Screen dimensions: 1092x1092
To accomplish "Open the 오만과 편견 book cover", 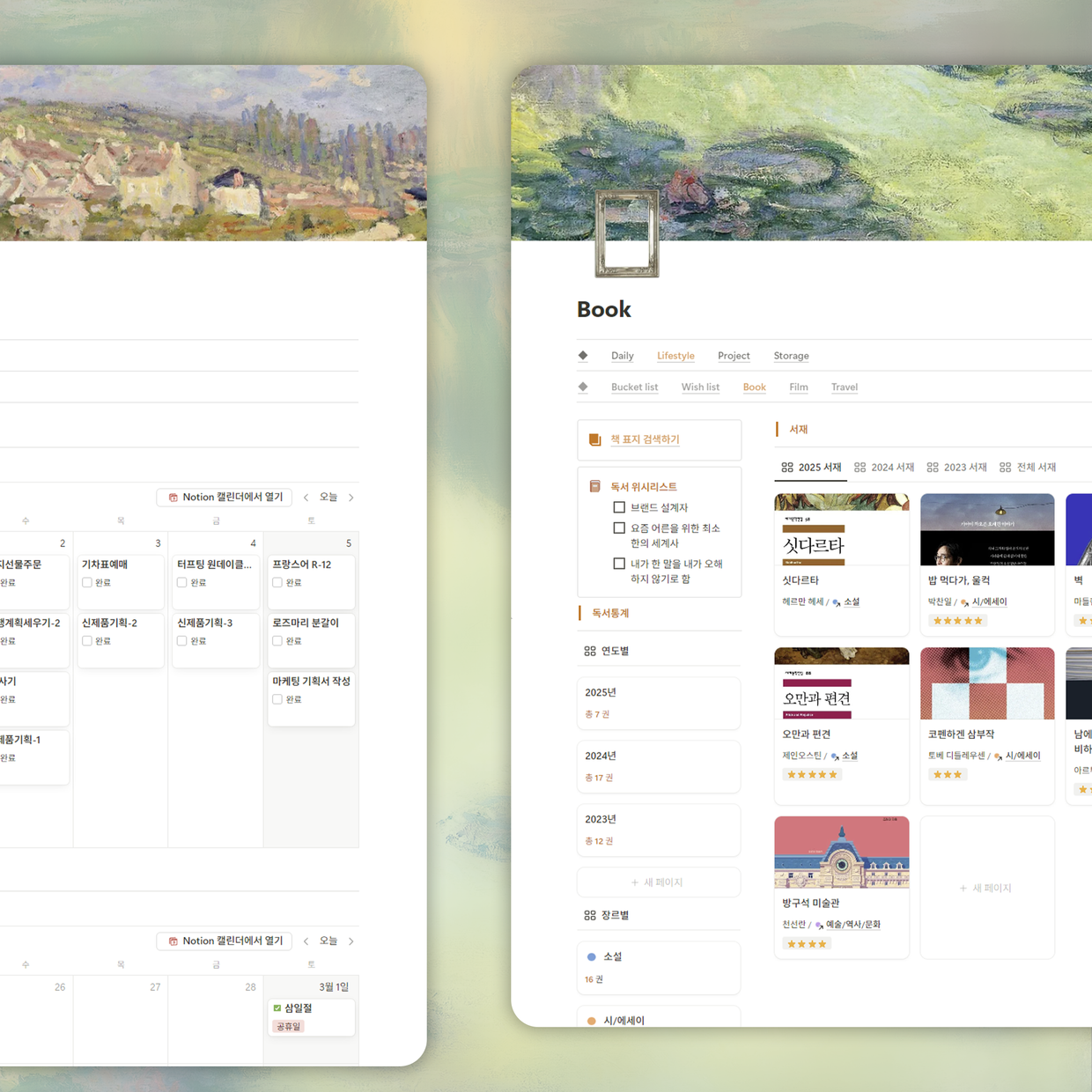I will coord(842,683).
